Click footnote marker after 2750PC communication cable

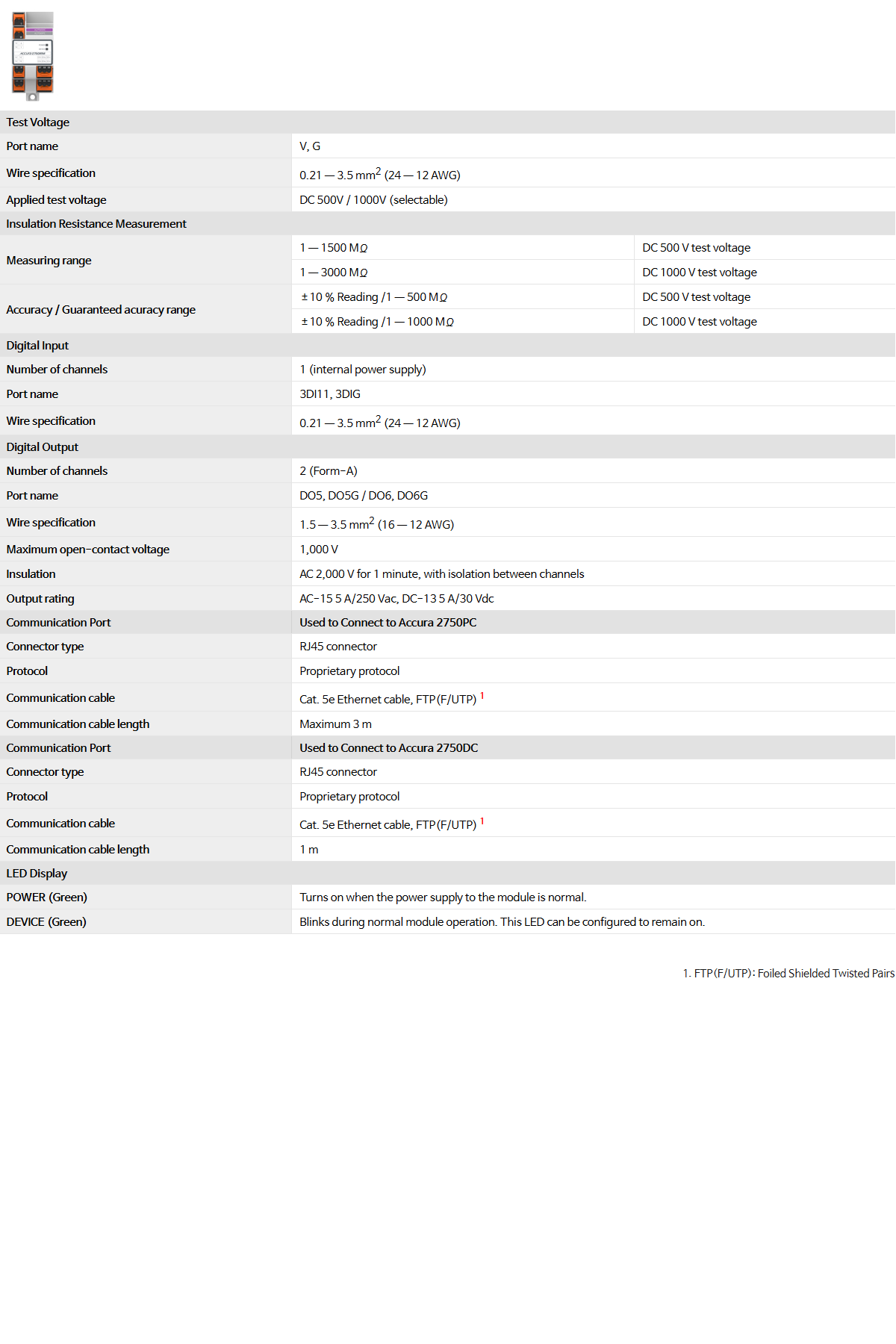[x=482, y=696]
